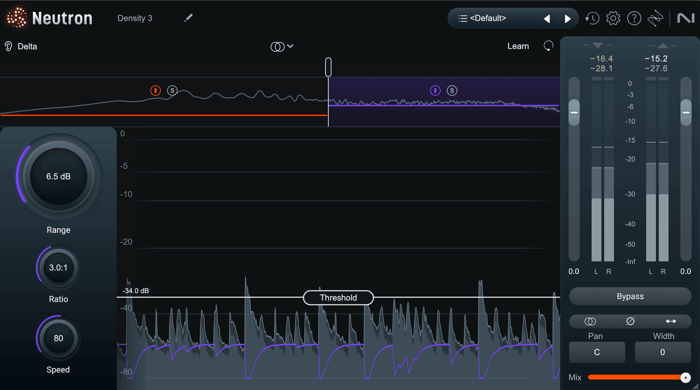Image resolution: width=700 pixels, height=390 pixels.
Task: Click the input RMS value -28.1
Action: [601, 68]
